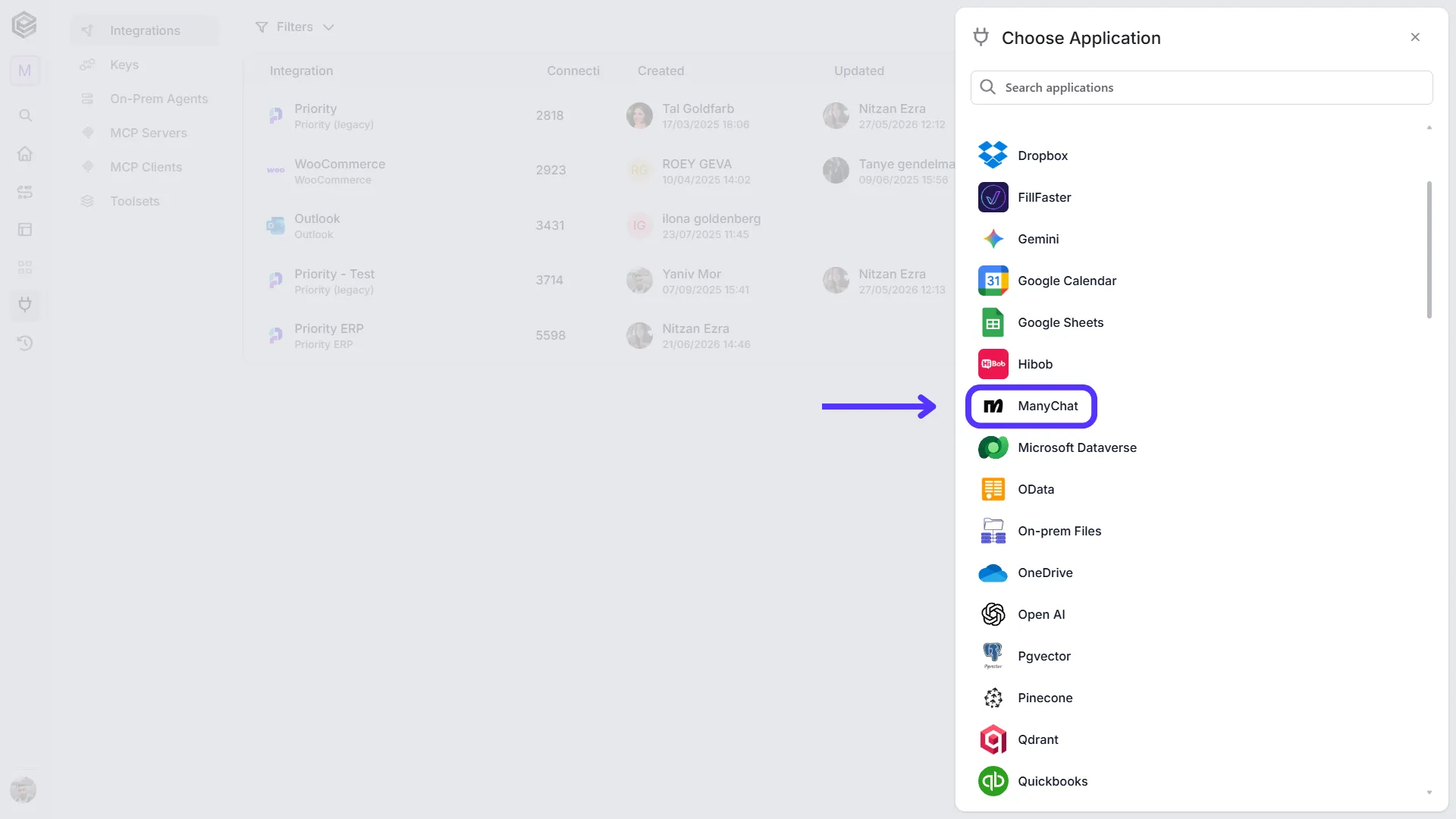Select the Open AI logo icon

point(993,614)
